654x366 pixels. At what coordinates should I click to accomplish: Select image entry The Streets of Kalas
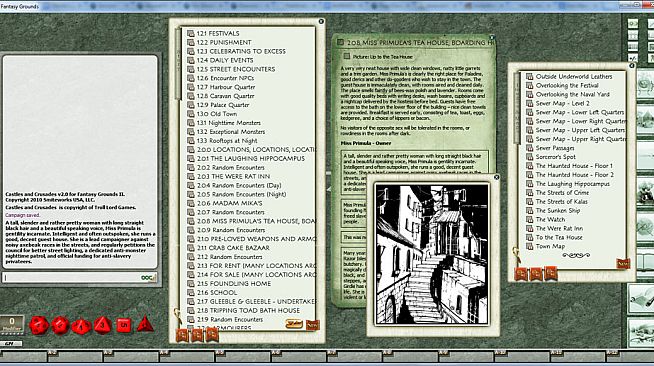pos(561,202)
